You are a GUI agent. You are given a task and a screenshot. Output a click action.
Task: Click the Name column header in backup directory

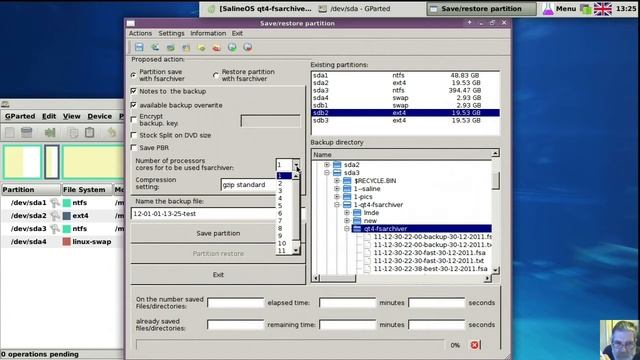[401, 155]
